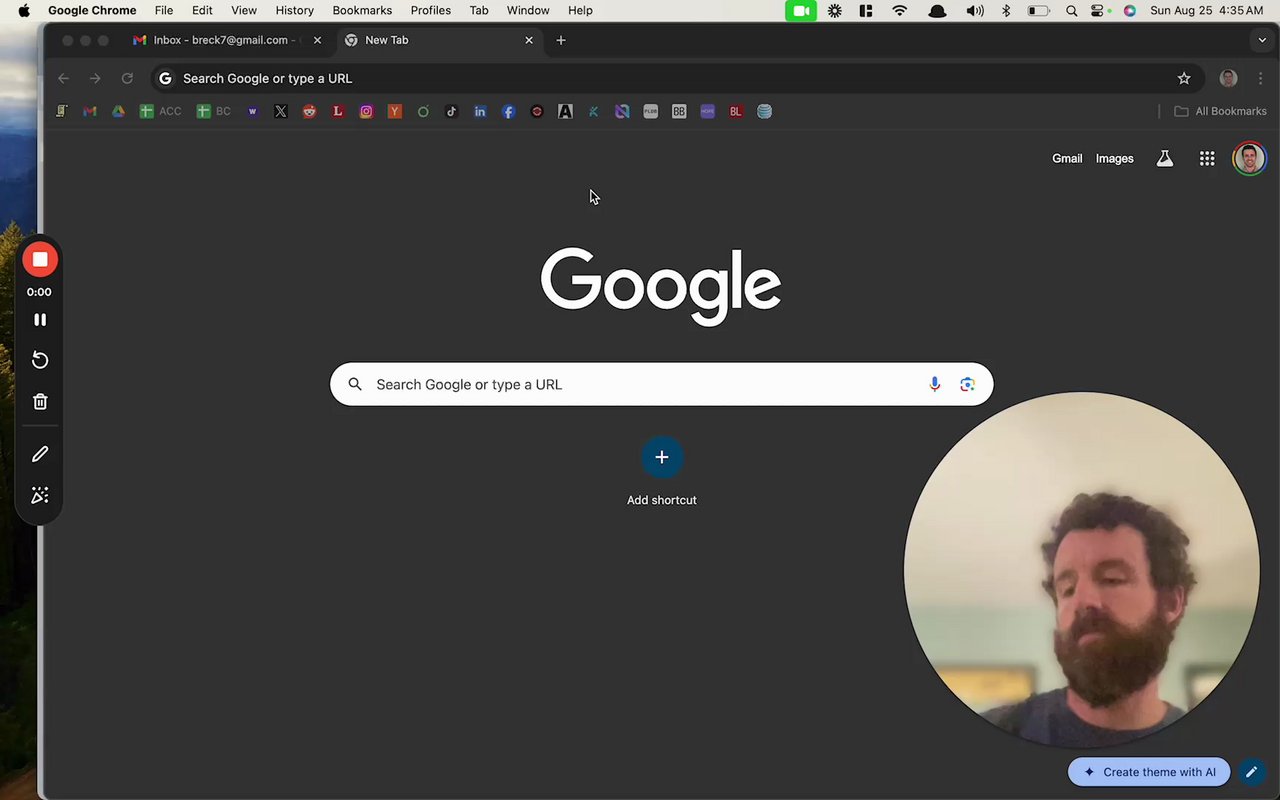Click the Gmail link
Screen dimensions: 1280x800
[x=1067, y=158]
